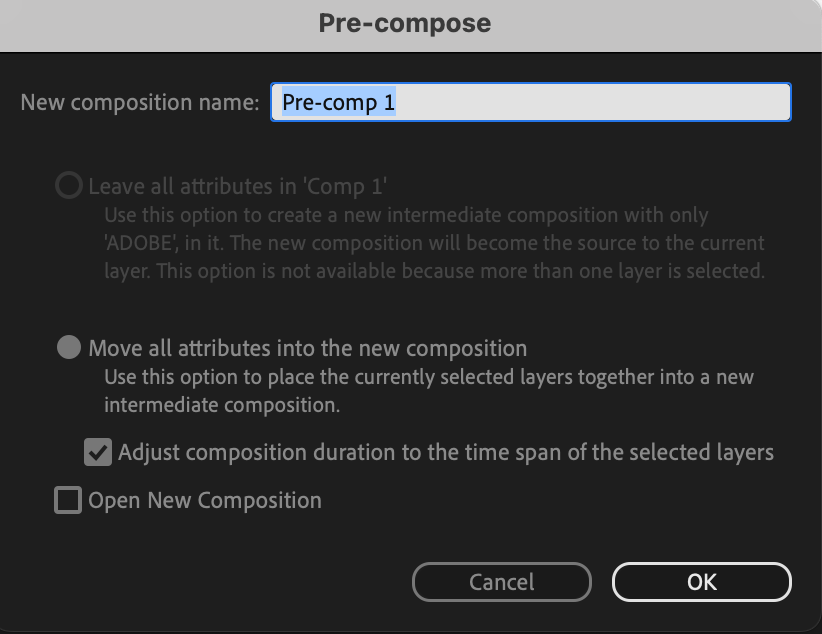Screen dimensions: 822x634
Task: Uncheck the Adjust composition duration checkbox
Action: tap(97, 452)
